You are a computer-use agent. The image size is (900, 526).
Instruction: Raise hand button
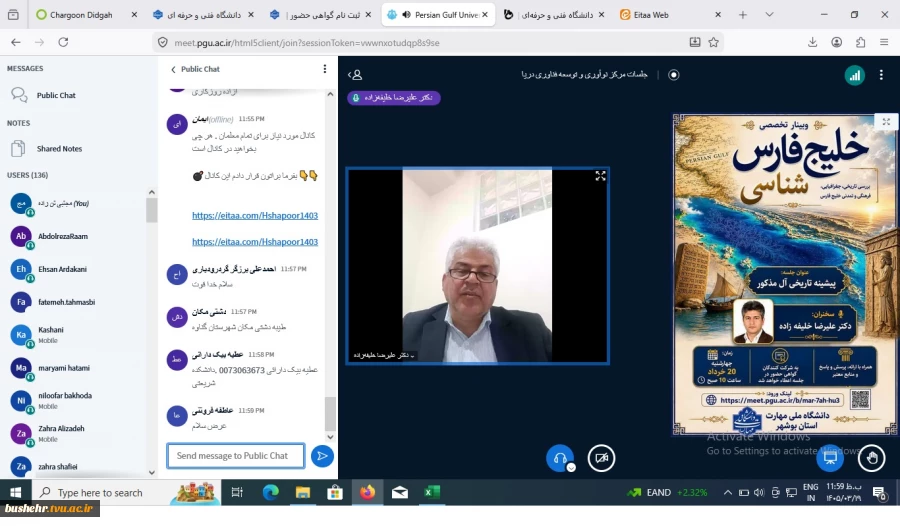[x=871, y=458]
